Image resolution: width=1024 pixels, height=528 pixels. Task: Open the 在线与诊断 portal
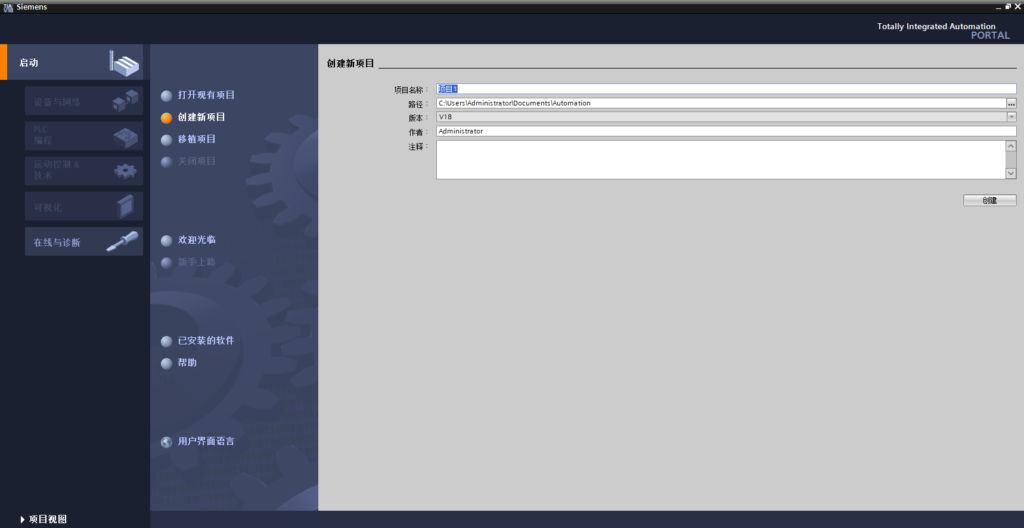pyautogui.click(x=84, y=242)
